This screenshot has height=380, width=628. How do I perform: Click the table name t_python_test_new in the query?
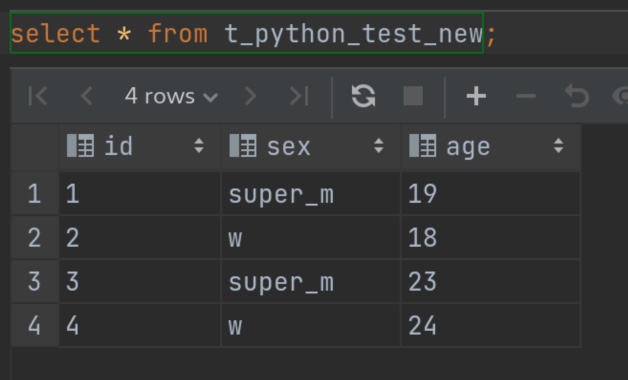354,34
